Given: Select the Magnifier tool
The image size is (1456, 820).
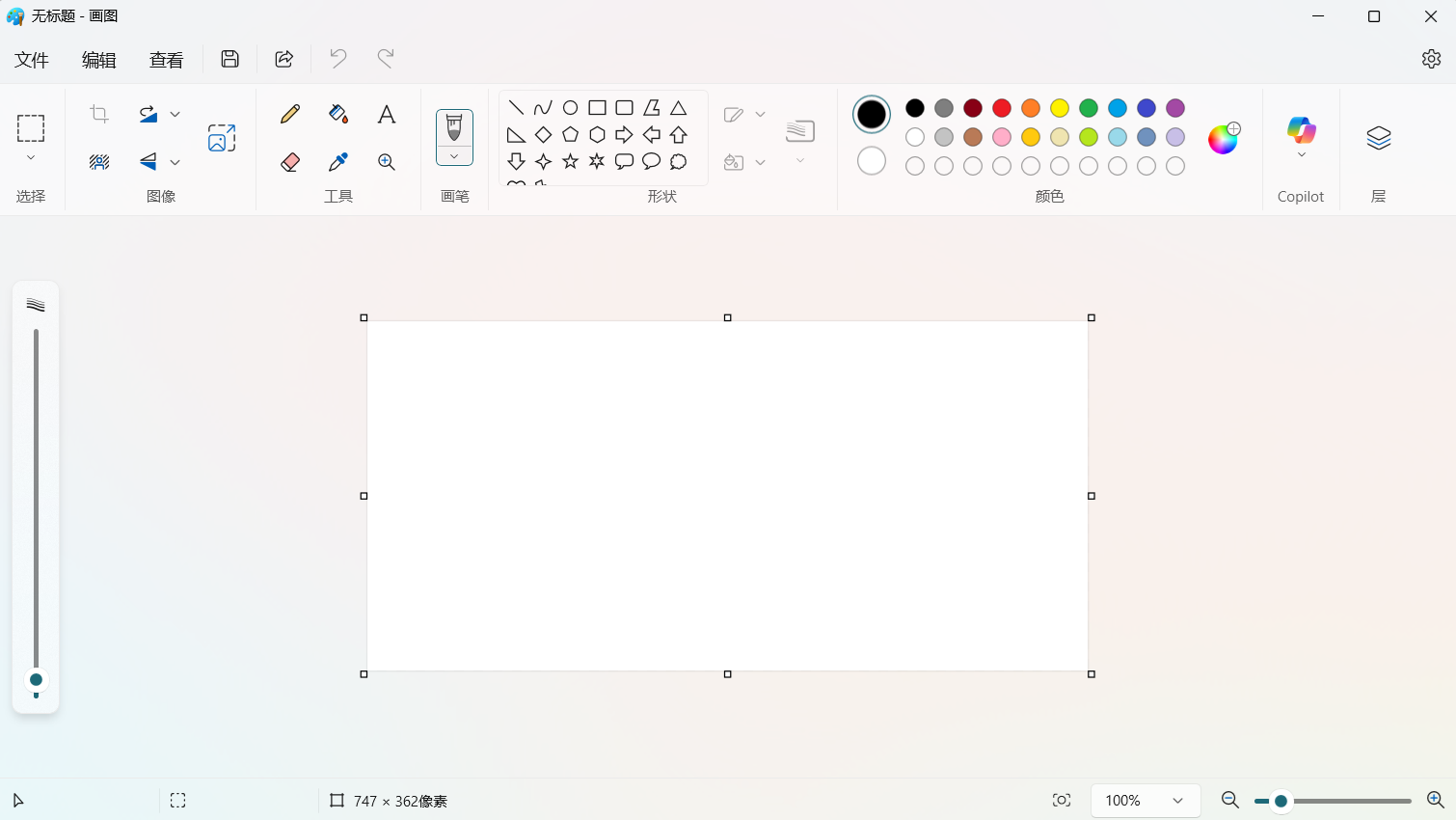Looking at the screenshot, I should coord(387,162).
